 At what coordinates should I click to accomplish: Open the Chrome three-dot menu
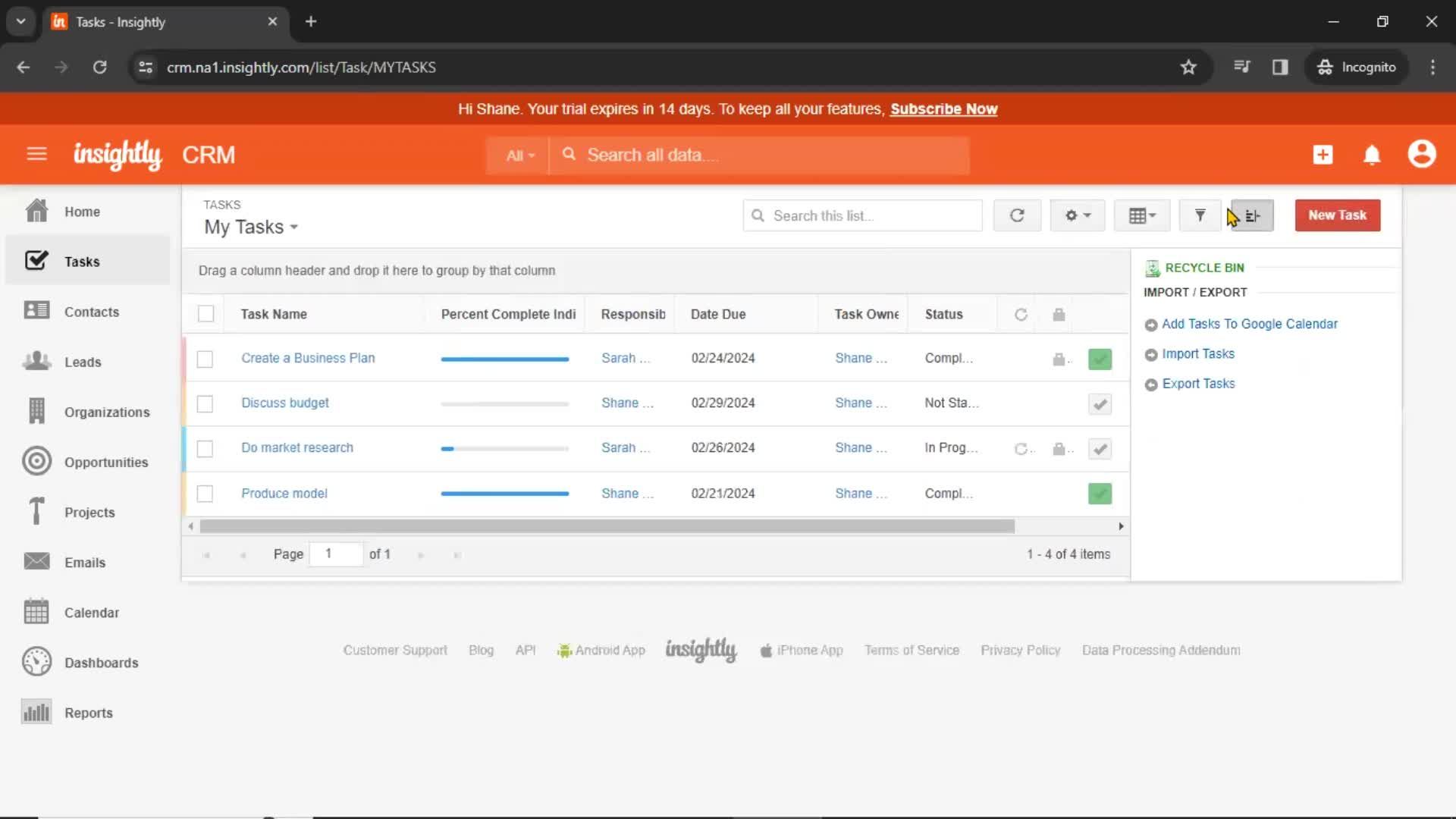pyautogui.click(x=1432, y=67)
